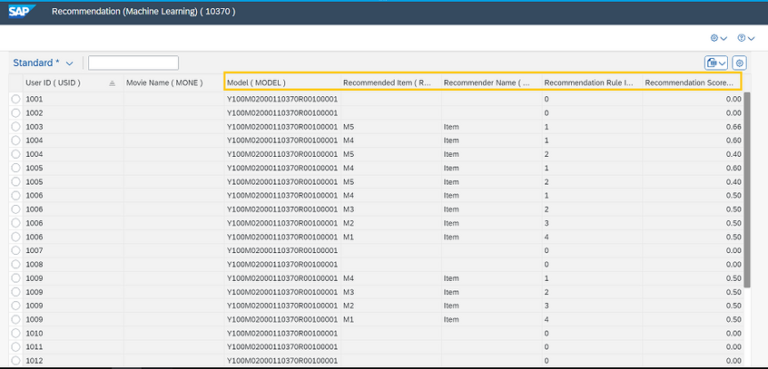Select row radio button for user 1012
This screenshot has width=768, height=369.
click(x=16, y=361)
